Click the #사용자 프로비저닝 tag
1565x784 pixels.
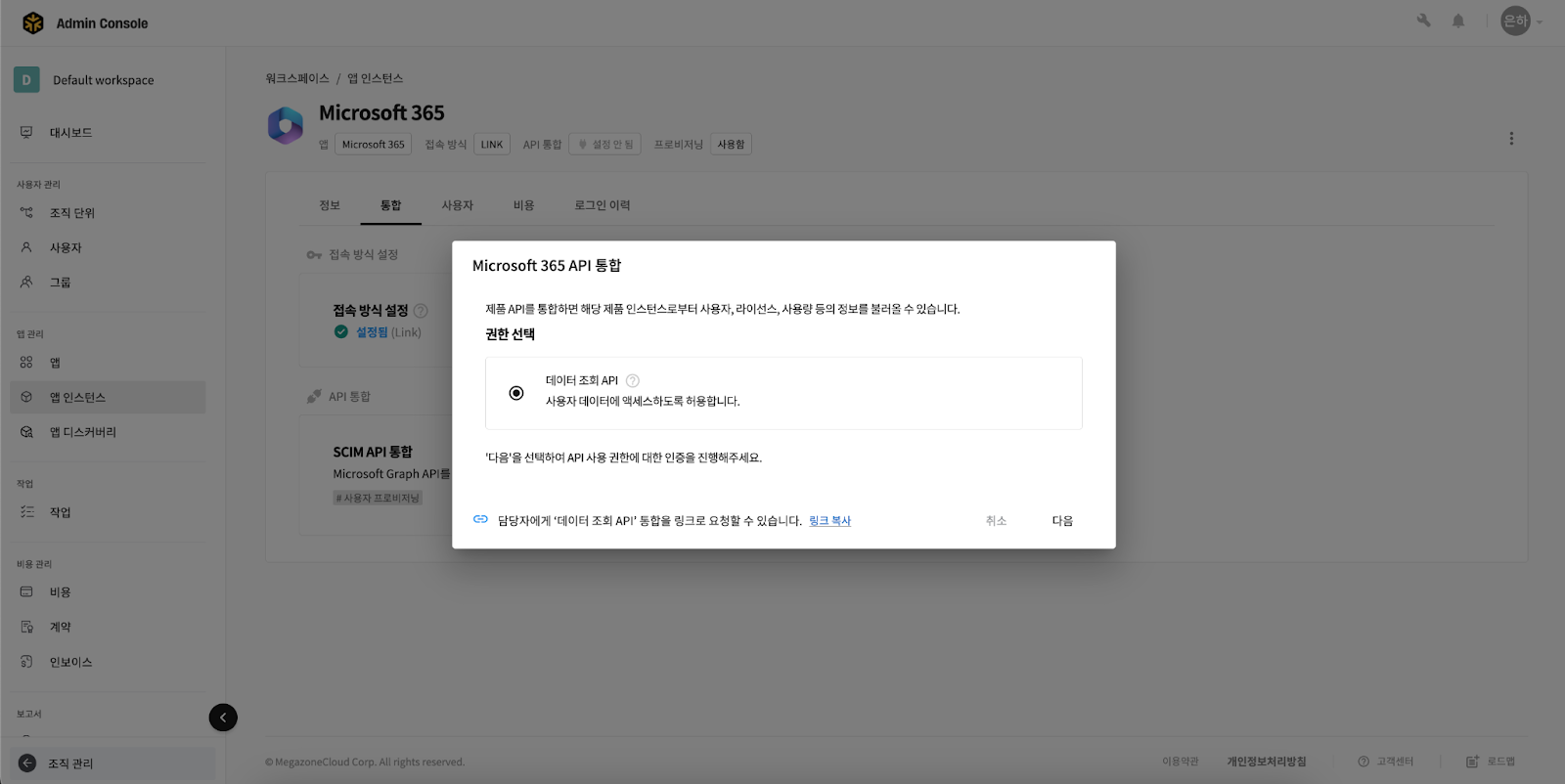click(x=378, y=499)
